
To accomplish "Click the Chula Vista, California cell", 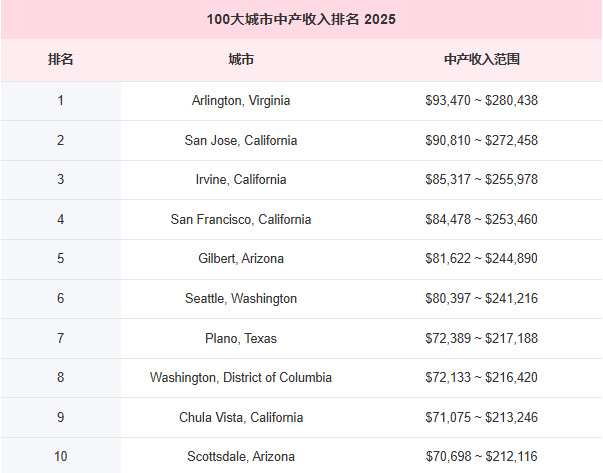I will 241,418.
